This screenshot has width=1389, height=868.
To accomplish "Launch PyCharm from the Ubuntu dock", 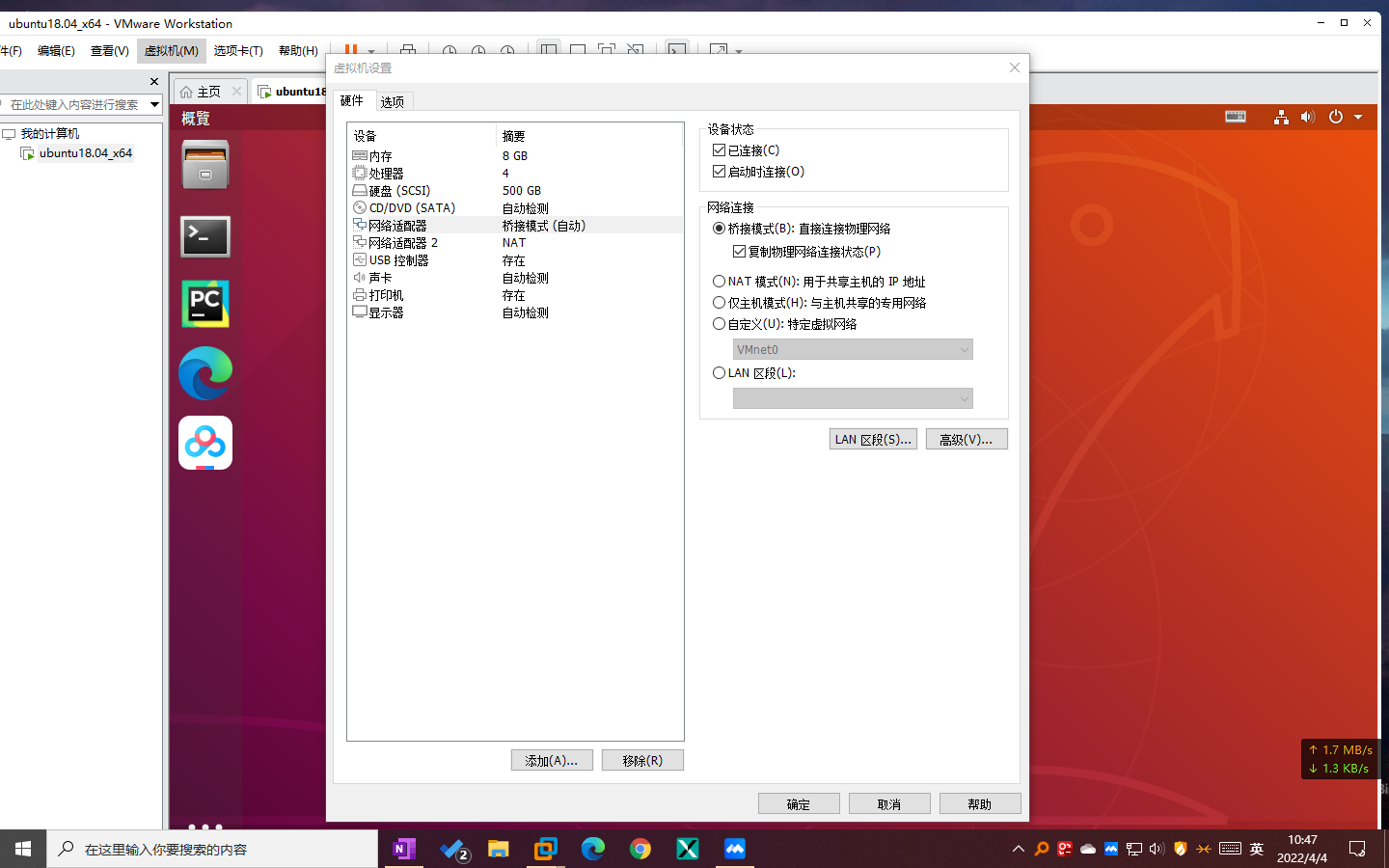I will (204, 304).
